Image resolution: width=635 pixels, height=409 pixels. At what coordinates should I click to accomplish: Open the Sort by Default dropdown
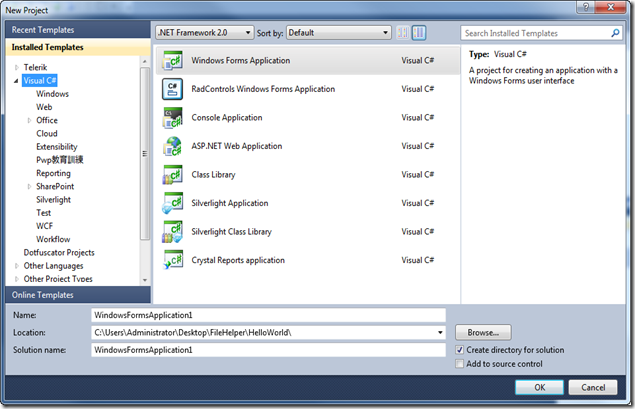point(339,33)
